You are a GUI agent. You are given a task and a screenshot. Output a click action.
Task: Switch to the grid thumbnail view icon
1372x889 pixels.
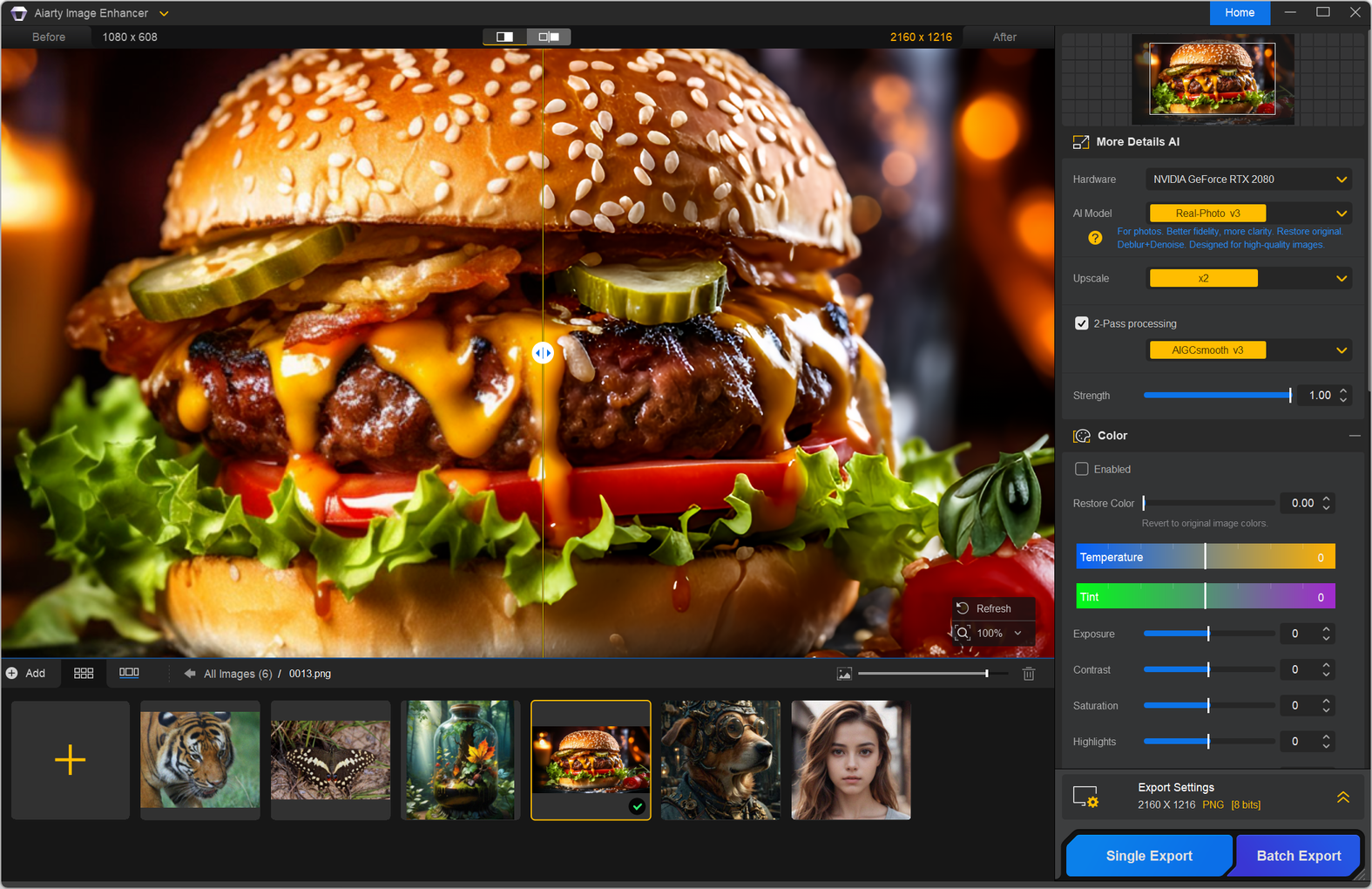pos(84,674)
